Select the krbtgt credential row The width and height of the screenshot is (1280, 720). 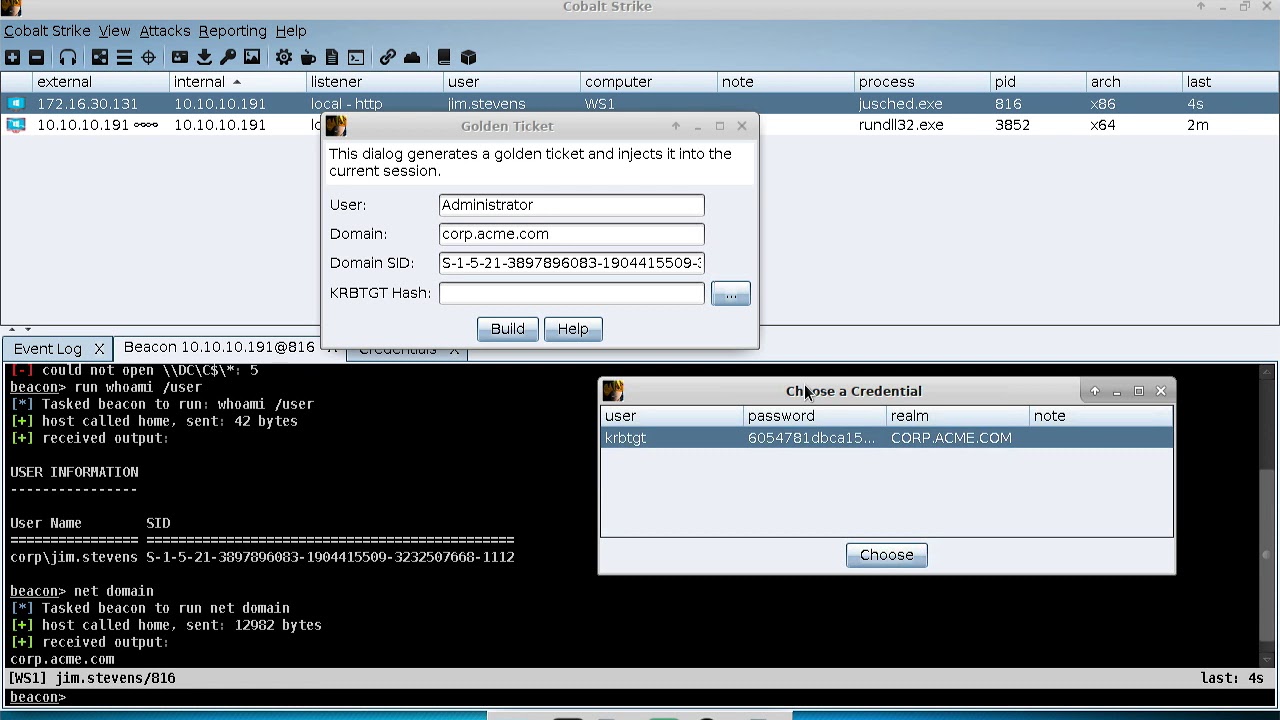(887, 438)
